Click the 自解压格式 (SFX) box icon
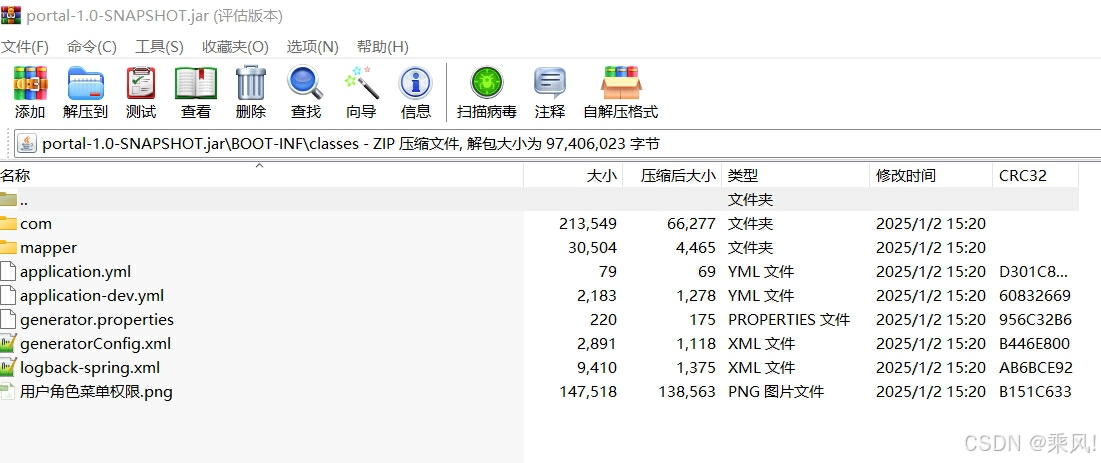Screen dimensions: 1101x463 pyautogui.click(x=621, y=84)
